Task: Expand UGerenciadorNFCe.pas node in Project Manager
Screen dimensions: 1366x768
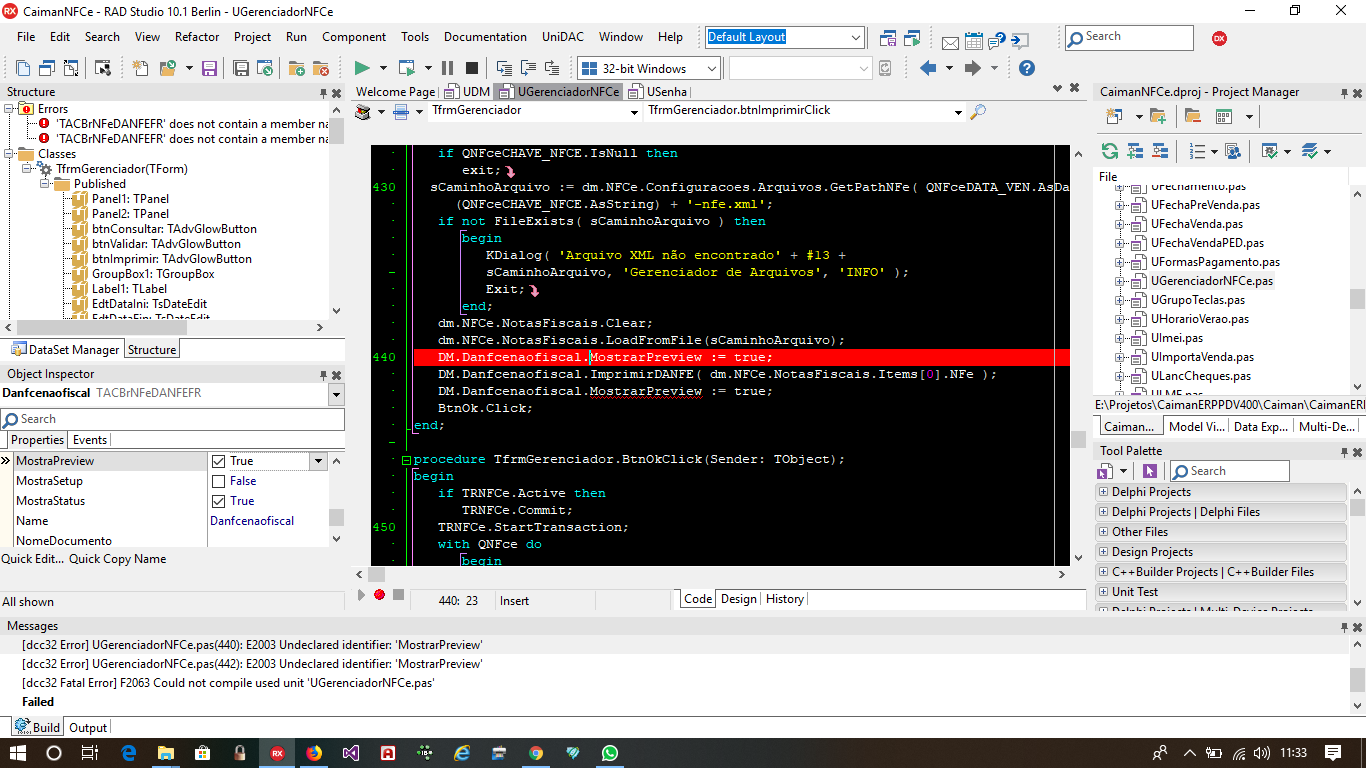Action: pyautogui.click(x=1121, y=281)
